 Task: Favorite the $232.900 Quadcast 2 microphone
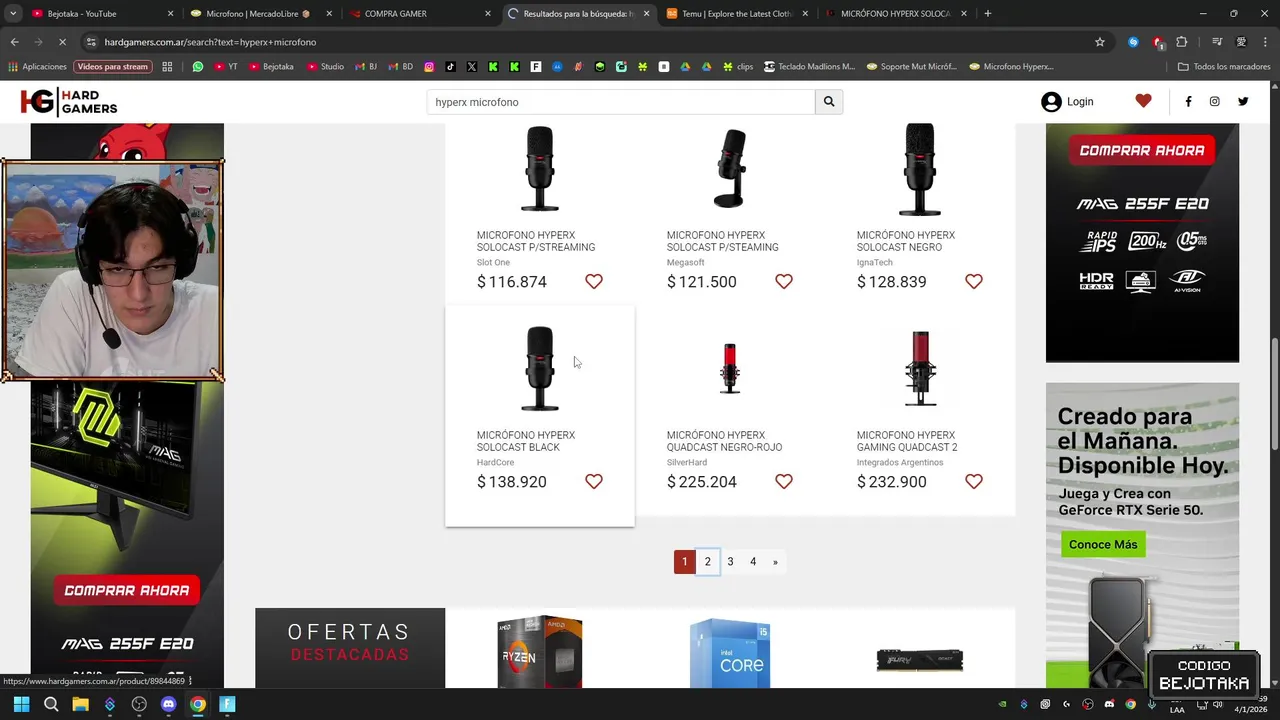coord(974,482)
